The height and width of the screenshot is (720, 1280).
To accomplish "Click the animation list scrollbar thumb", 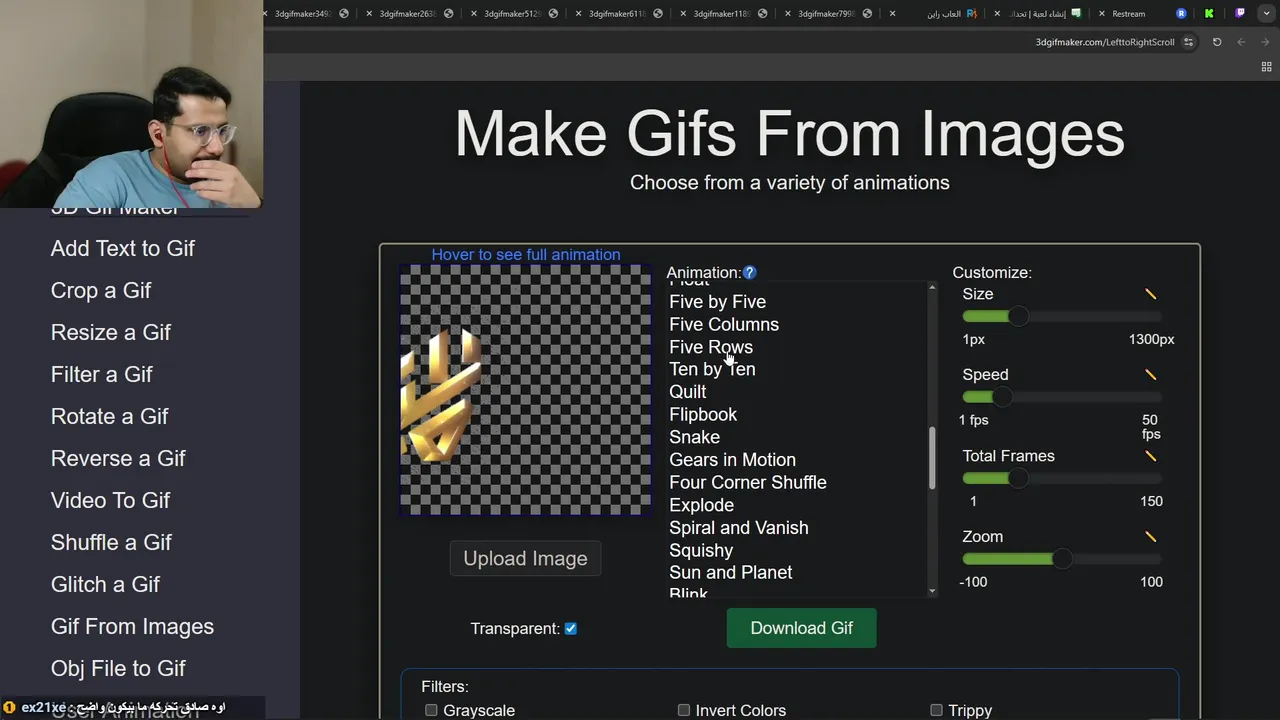I will click(932, 458).
